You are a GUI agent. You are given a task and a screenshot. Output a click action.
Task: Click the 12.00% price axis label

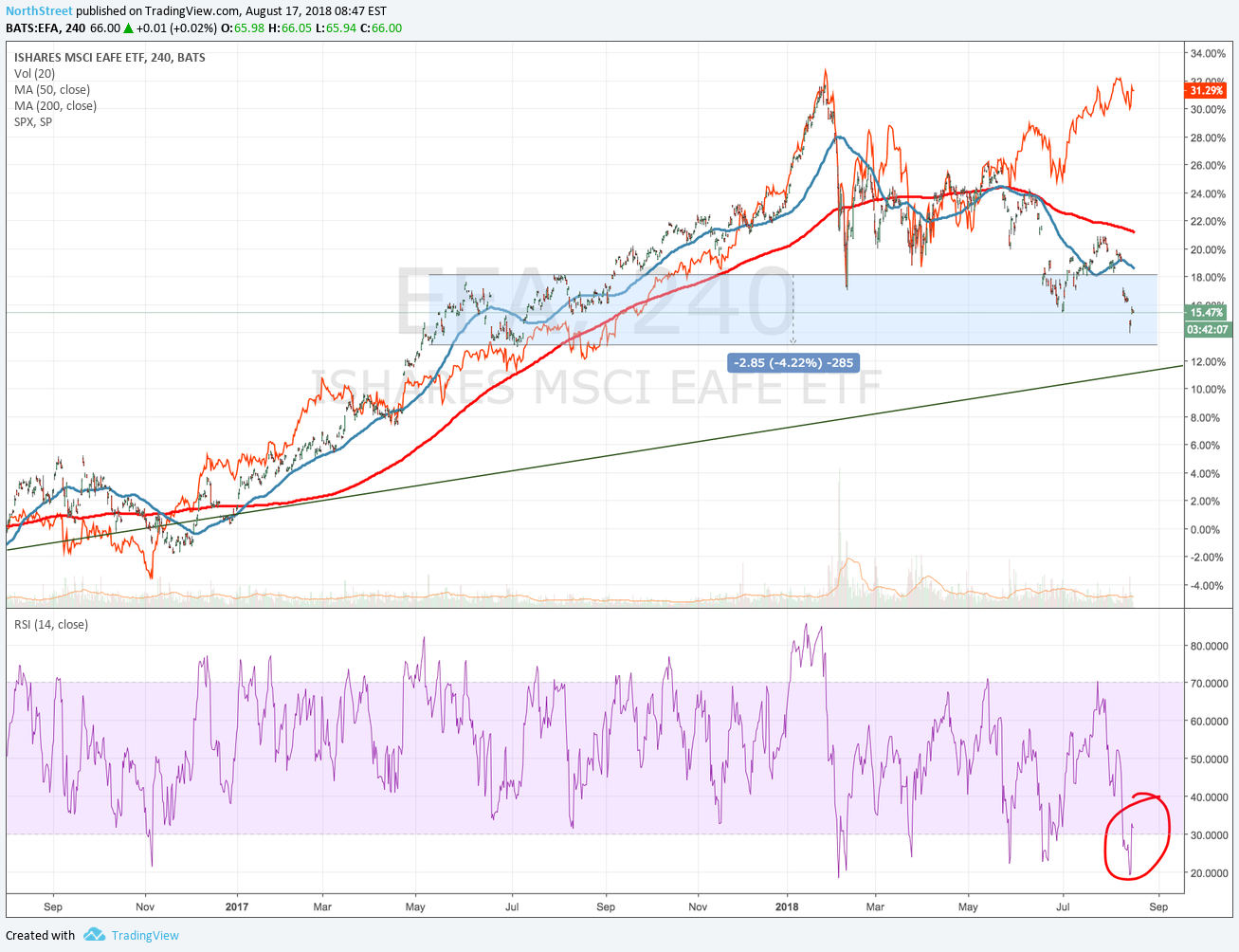pos(1208,361)
